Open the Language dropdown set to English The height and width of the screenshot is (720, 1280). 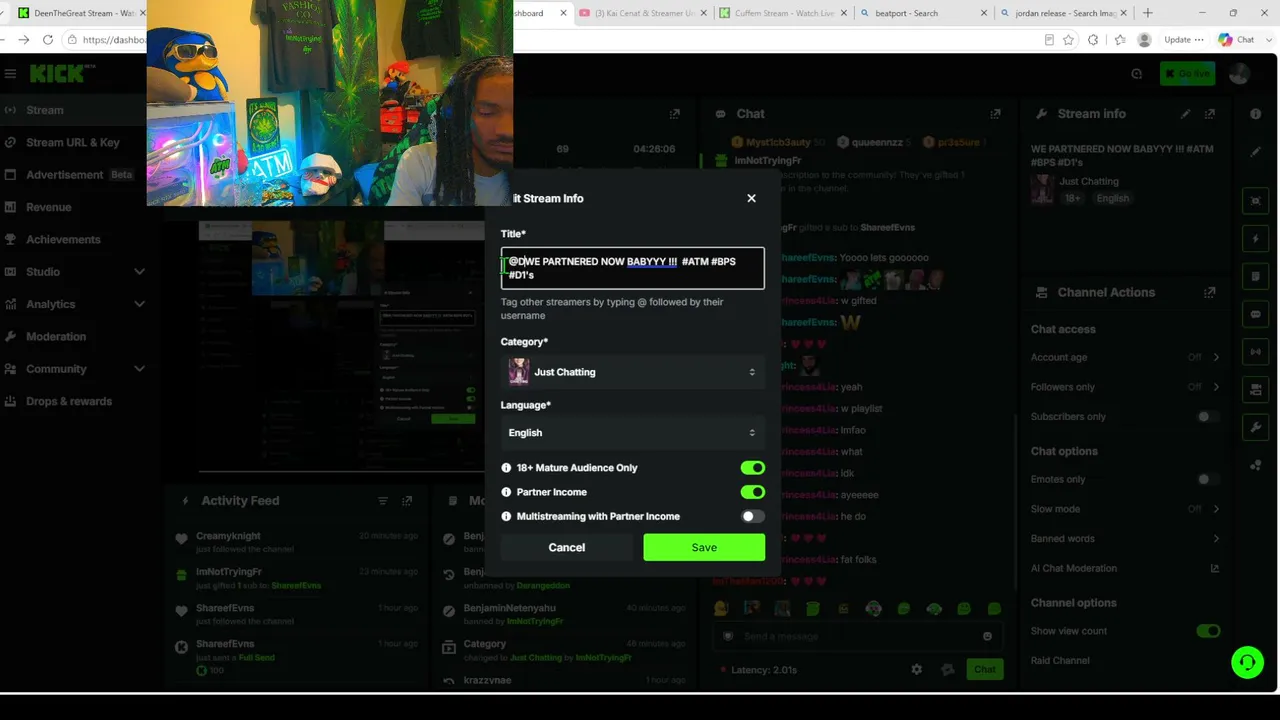click(633, 433)
